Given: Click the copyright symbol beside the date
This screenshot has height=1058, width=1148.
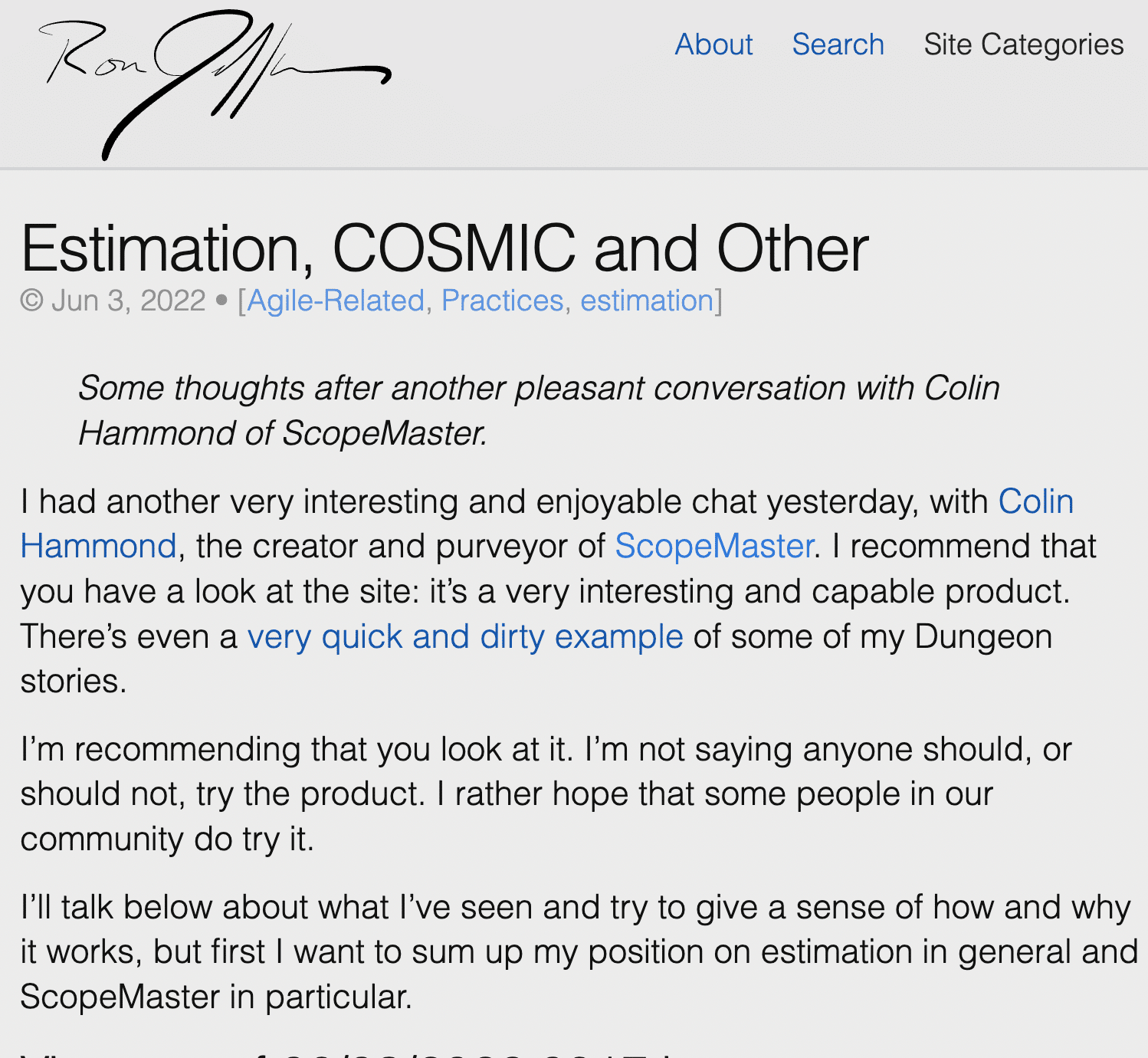Looking at the screenshot, I should pos(31,301).
